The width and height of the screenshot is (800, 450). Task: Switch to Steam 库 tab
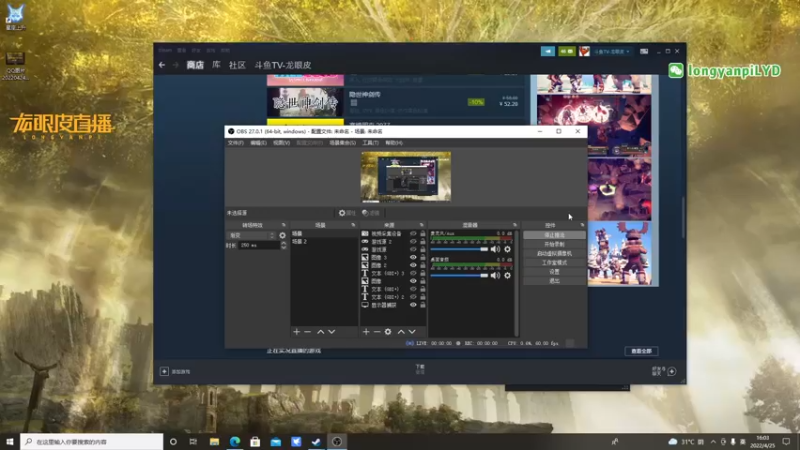pyautogui.click(x=216, y=65)
